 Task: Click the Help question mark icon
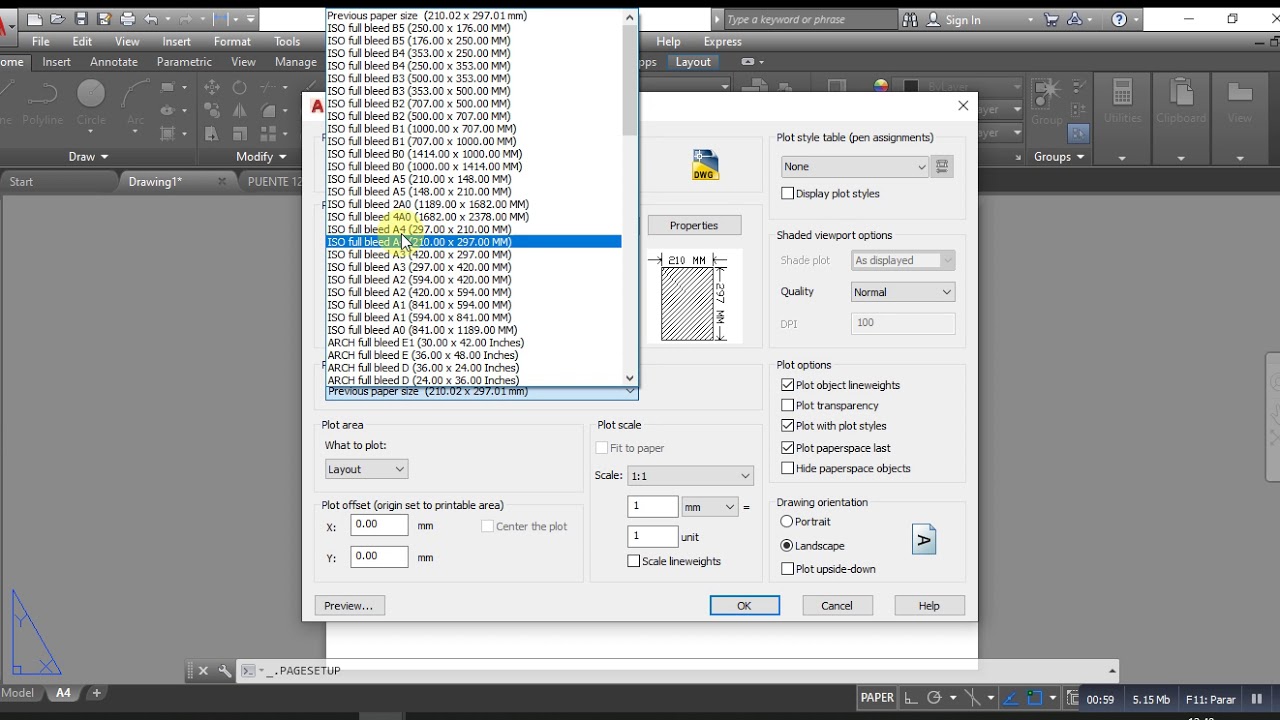[x=1120, y=19]
